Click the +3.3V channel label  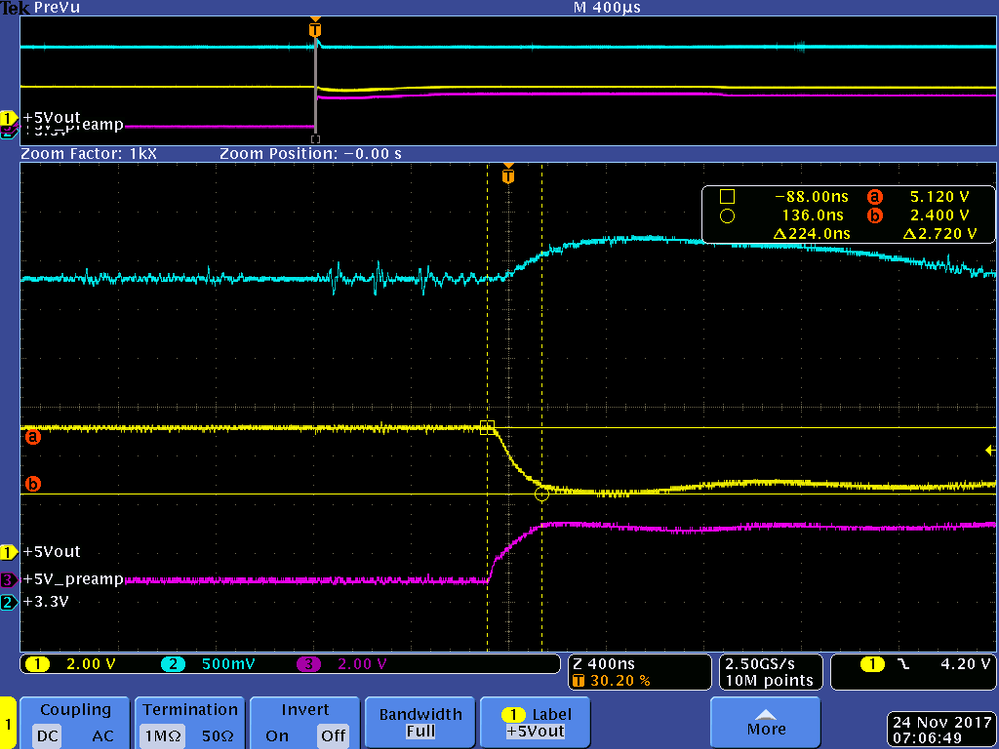click(45, 602)
